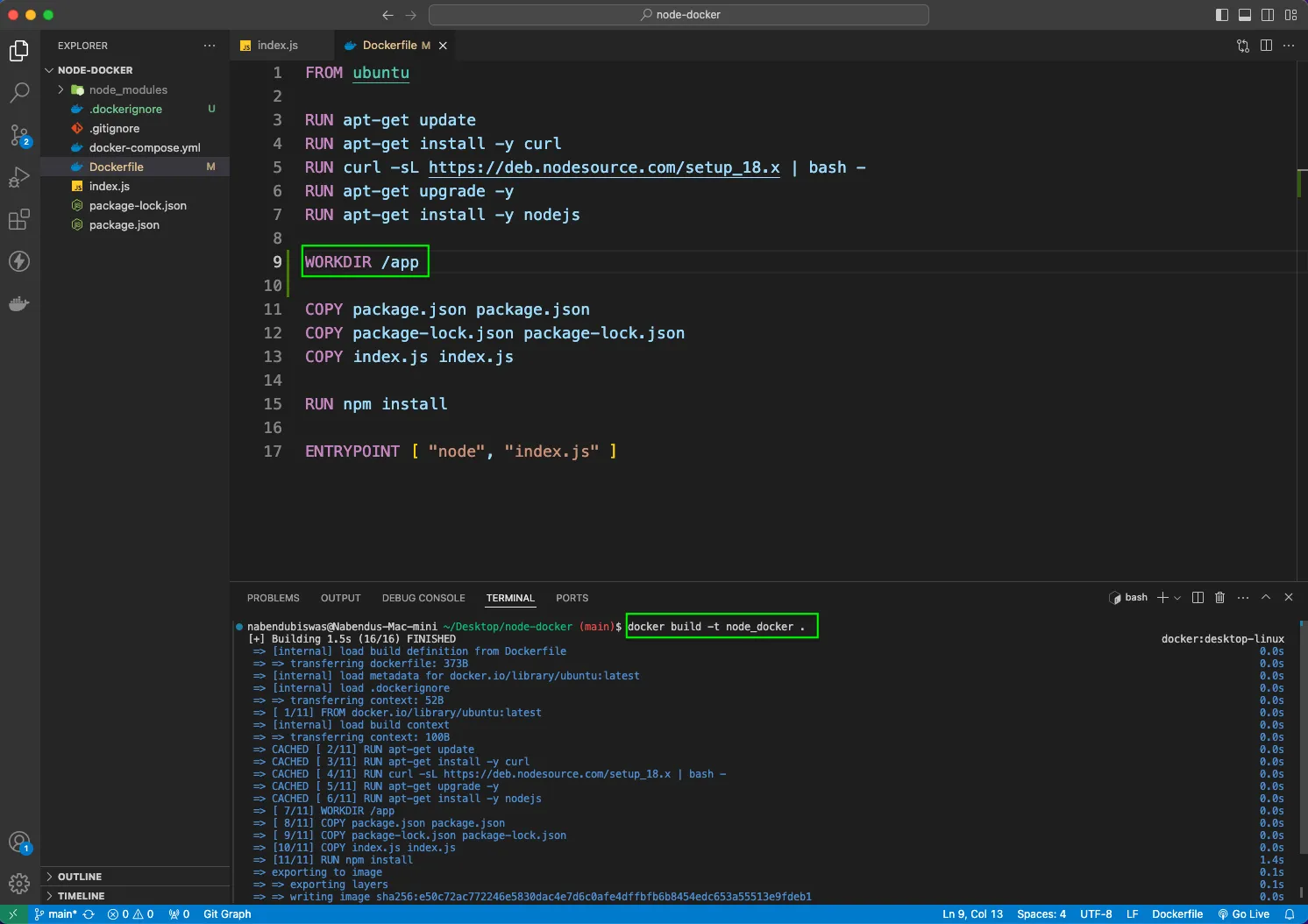Open the Docker whale view in activity bar
Image resolution: width=1308 pixels, height=924 pixels.
tap(19, 304)
